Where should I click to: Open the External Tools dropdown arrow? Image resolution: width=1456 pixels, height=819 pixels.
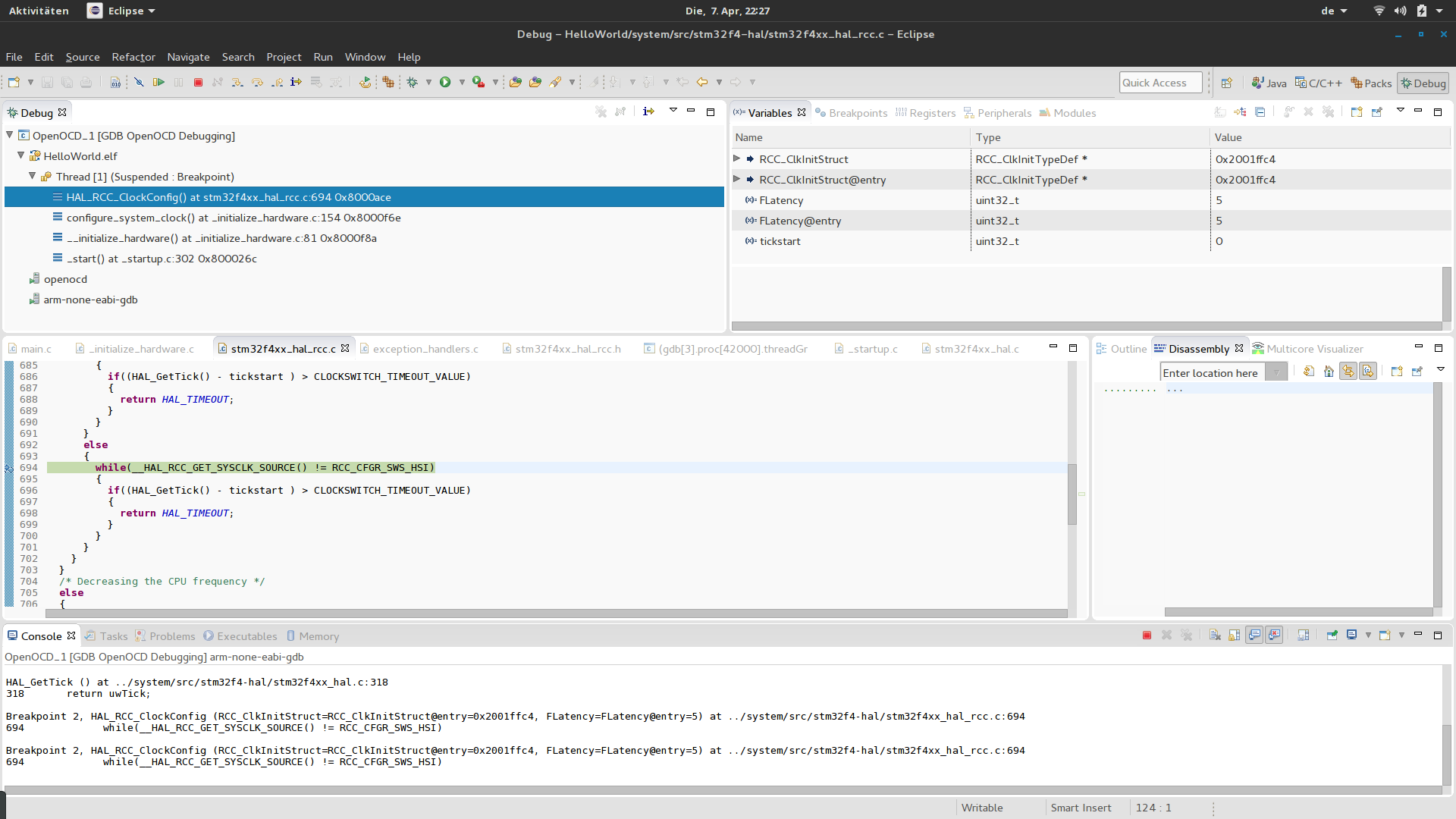[495, 82]
